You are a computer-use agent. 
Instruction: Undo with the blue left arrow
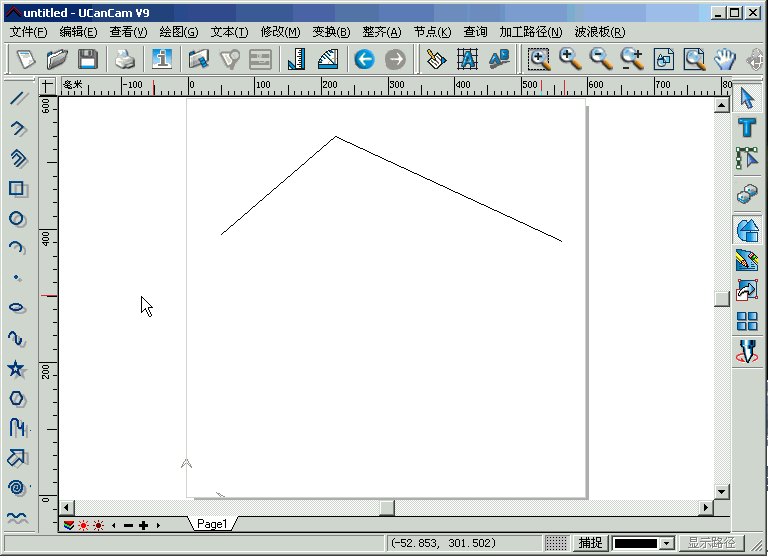[x=364, y=59]
